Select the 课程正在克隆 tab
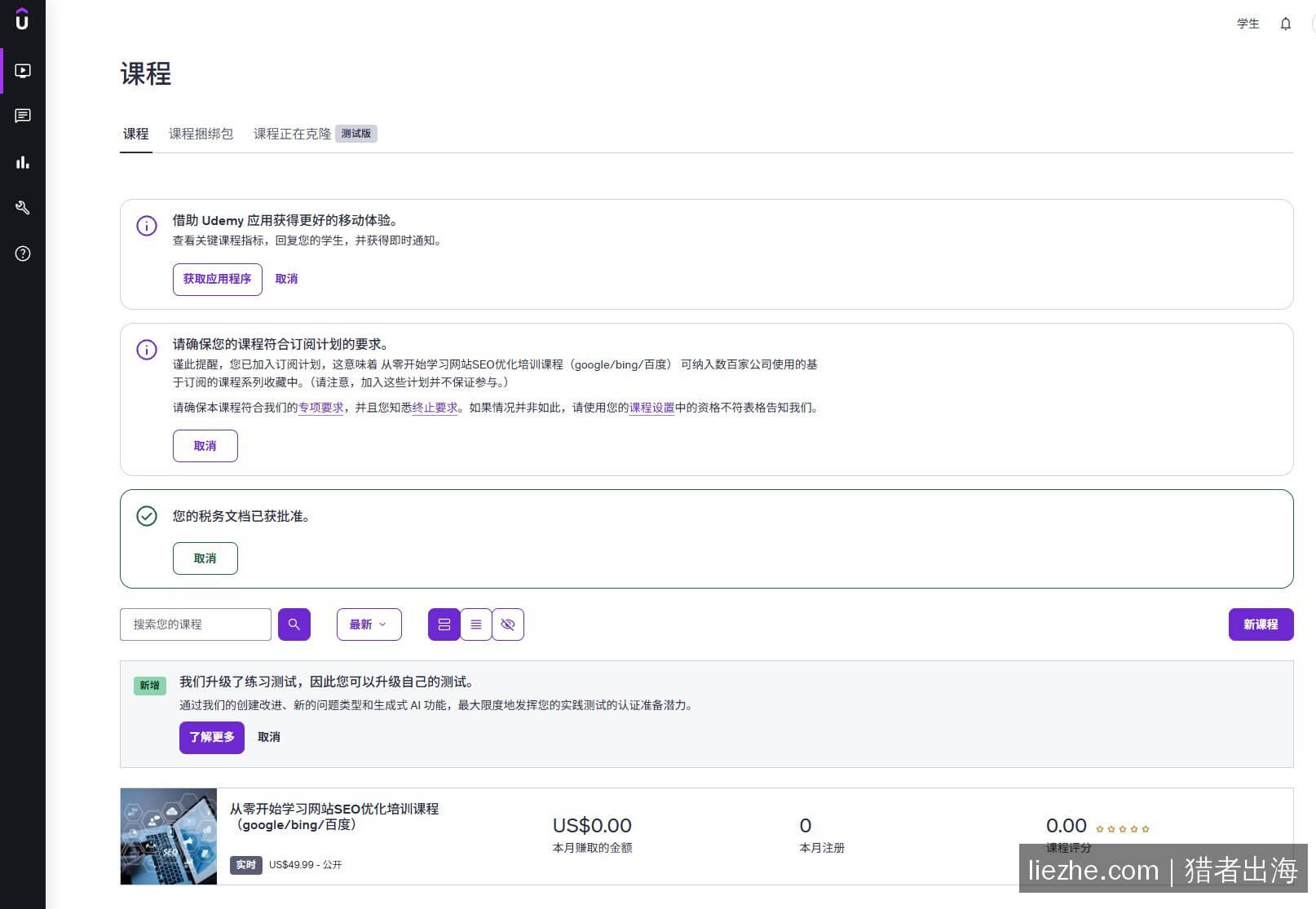Image resolution: width=1316 pixels, height=909 pixels. click(x=293, y=134)
